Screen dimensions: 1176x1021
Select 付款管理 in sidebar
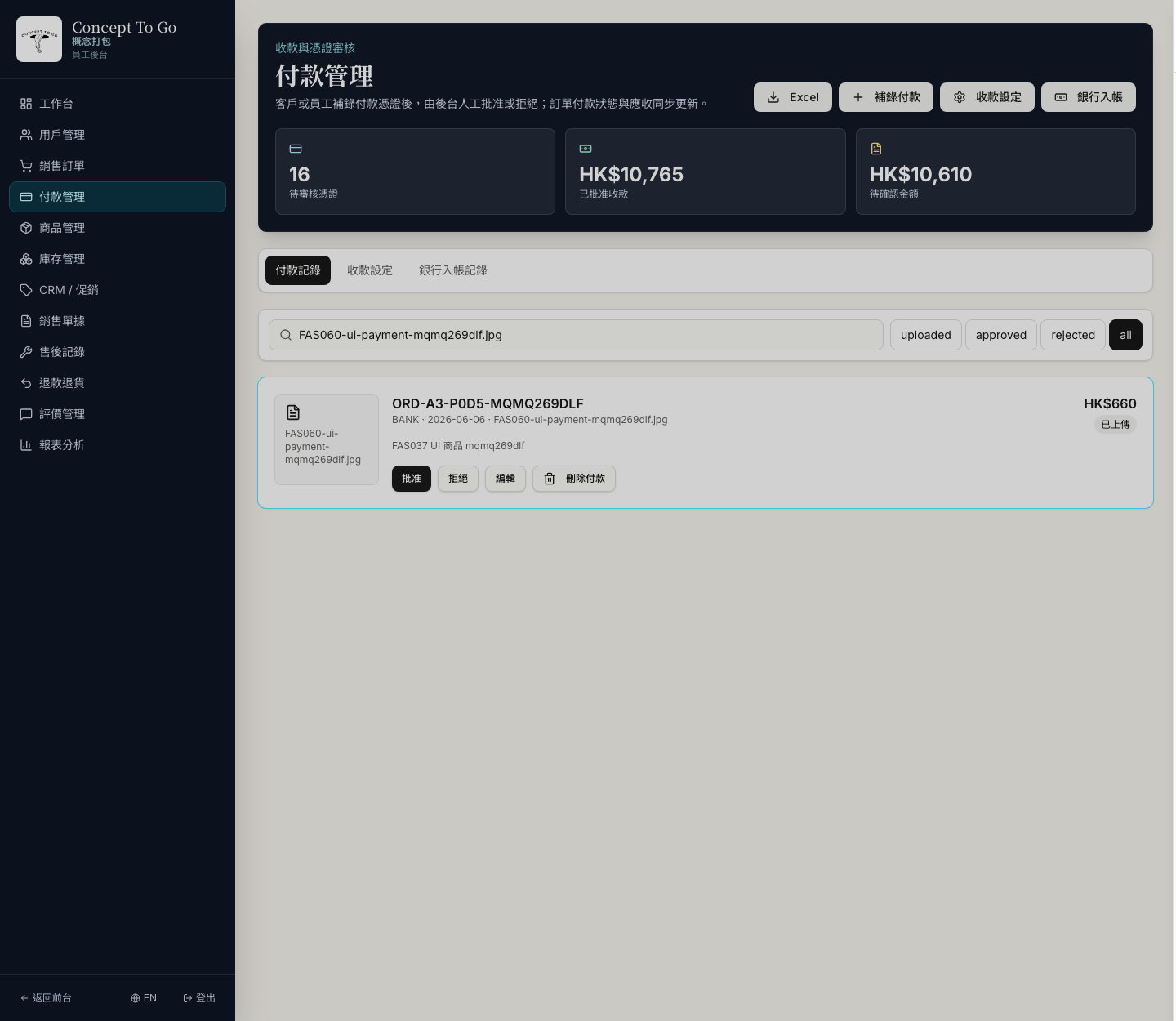[118, 197]
